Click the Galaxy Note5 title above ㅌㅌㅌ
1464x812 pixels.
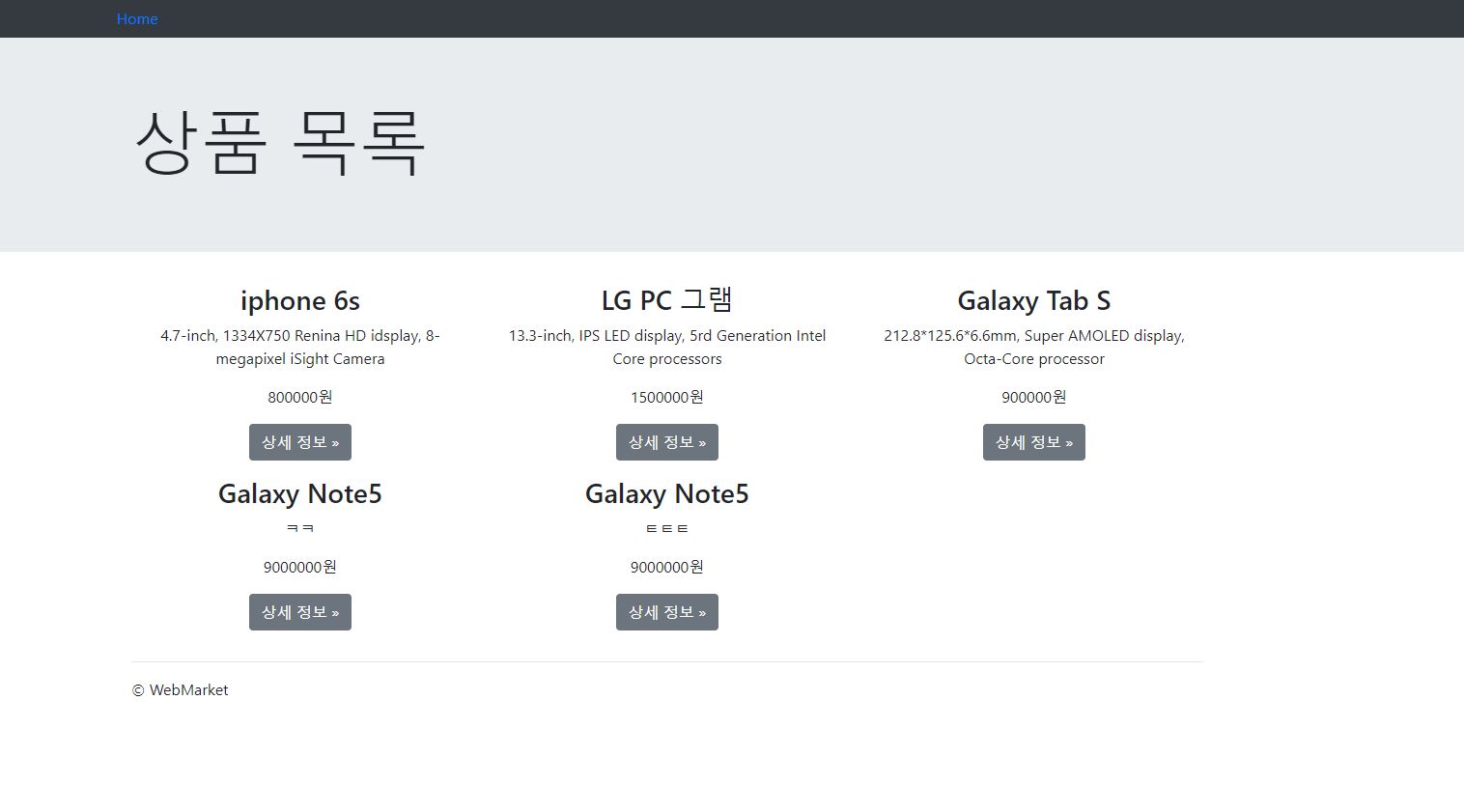pyautogui.click(x=667, y=493)
